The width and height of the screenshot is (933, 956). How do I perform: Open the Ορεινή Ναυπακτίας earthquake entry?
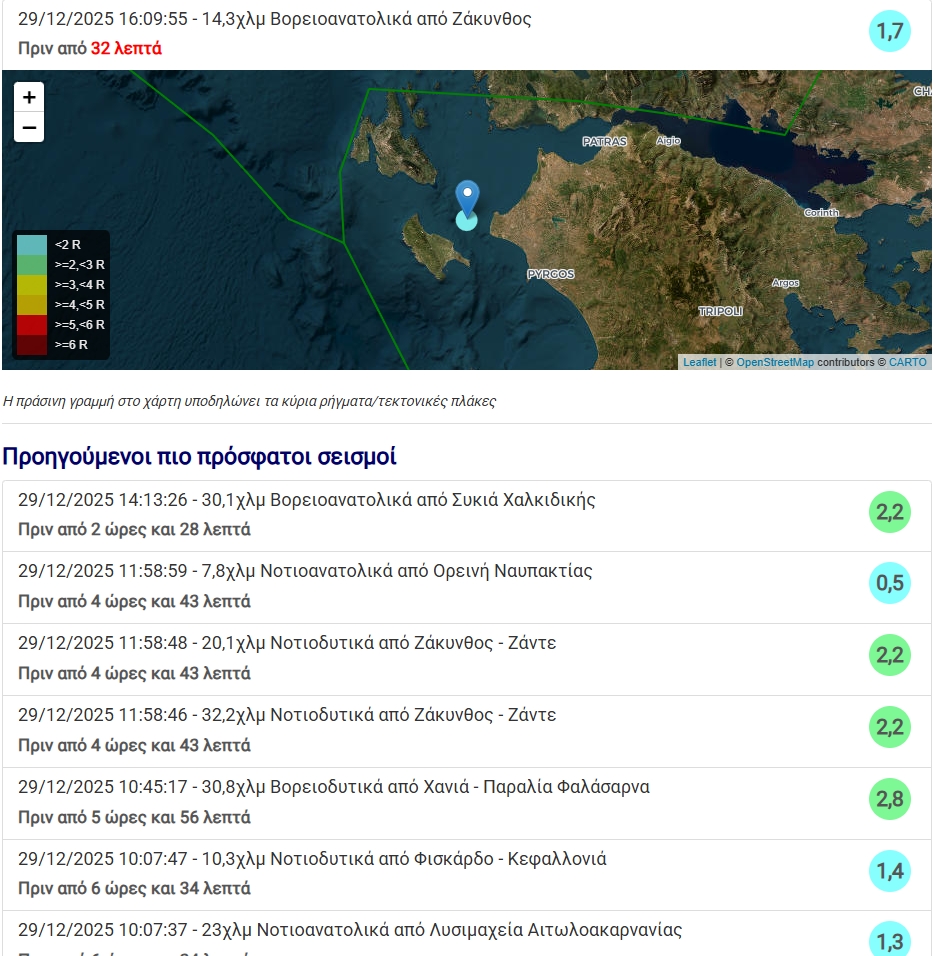305,572
